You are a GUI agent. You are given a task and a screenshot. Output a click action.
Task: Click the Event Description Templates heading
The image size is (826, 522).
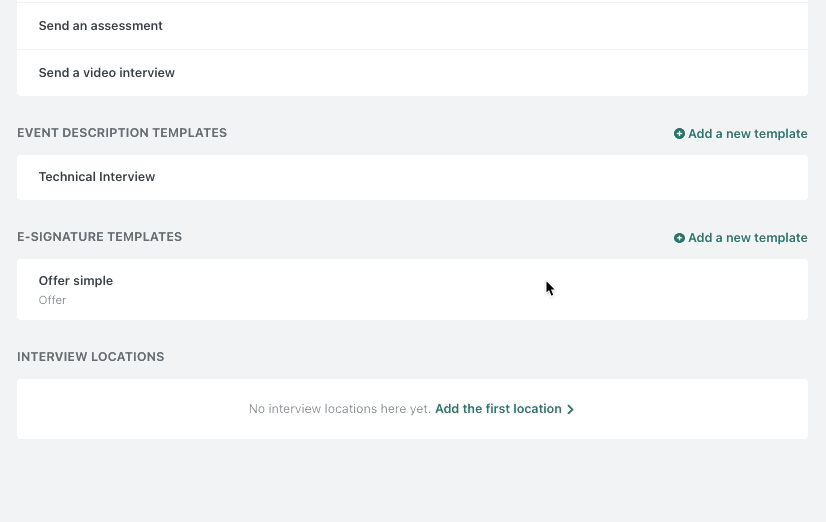(122, 133)
